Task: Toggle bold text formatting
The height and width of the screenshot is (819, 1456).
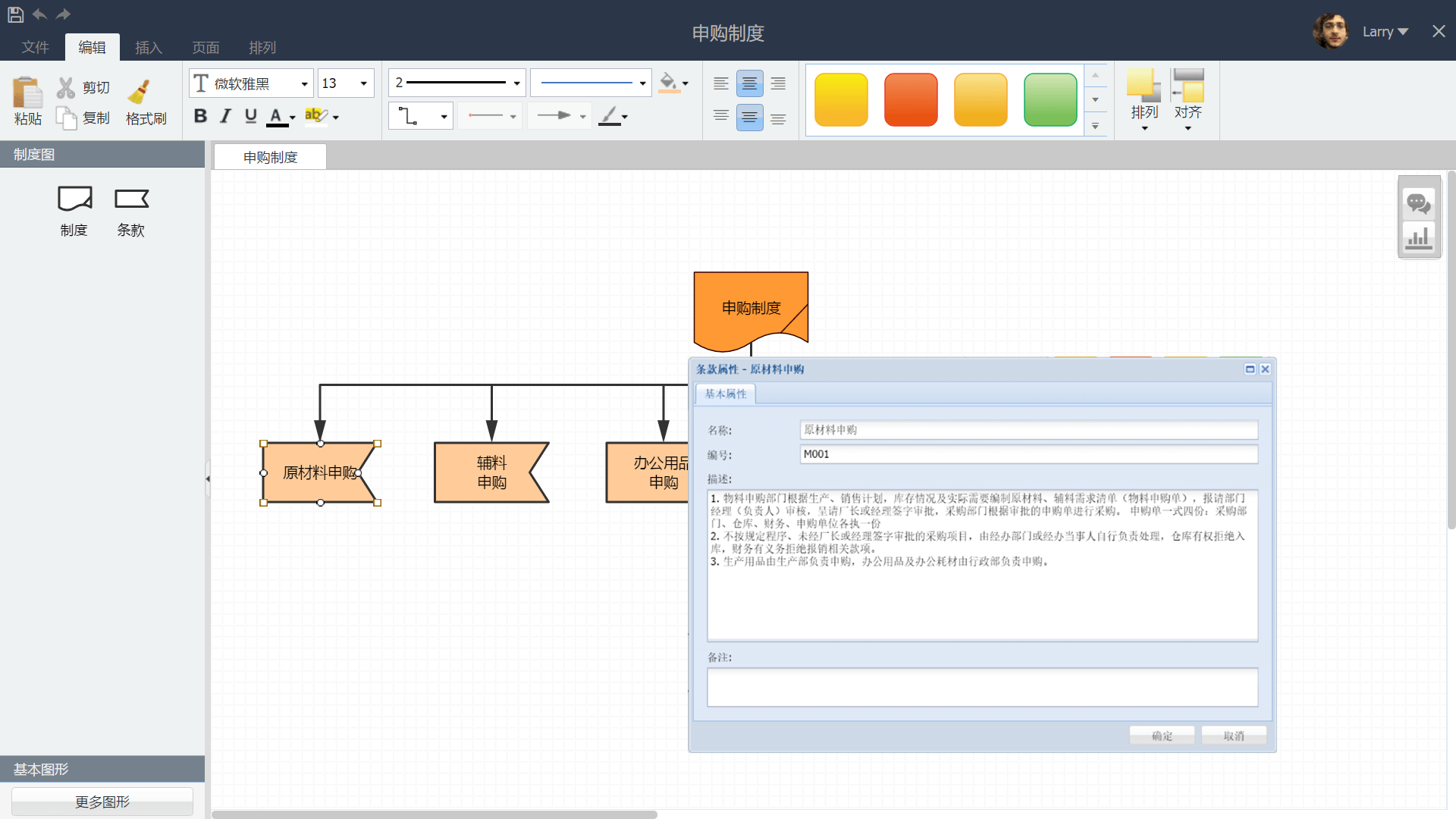Action: point(200,116)
